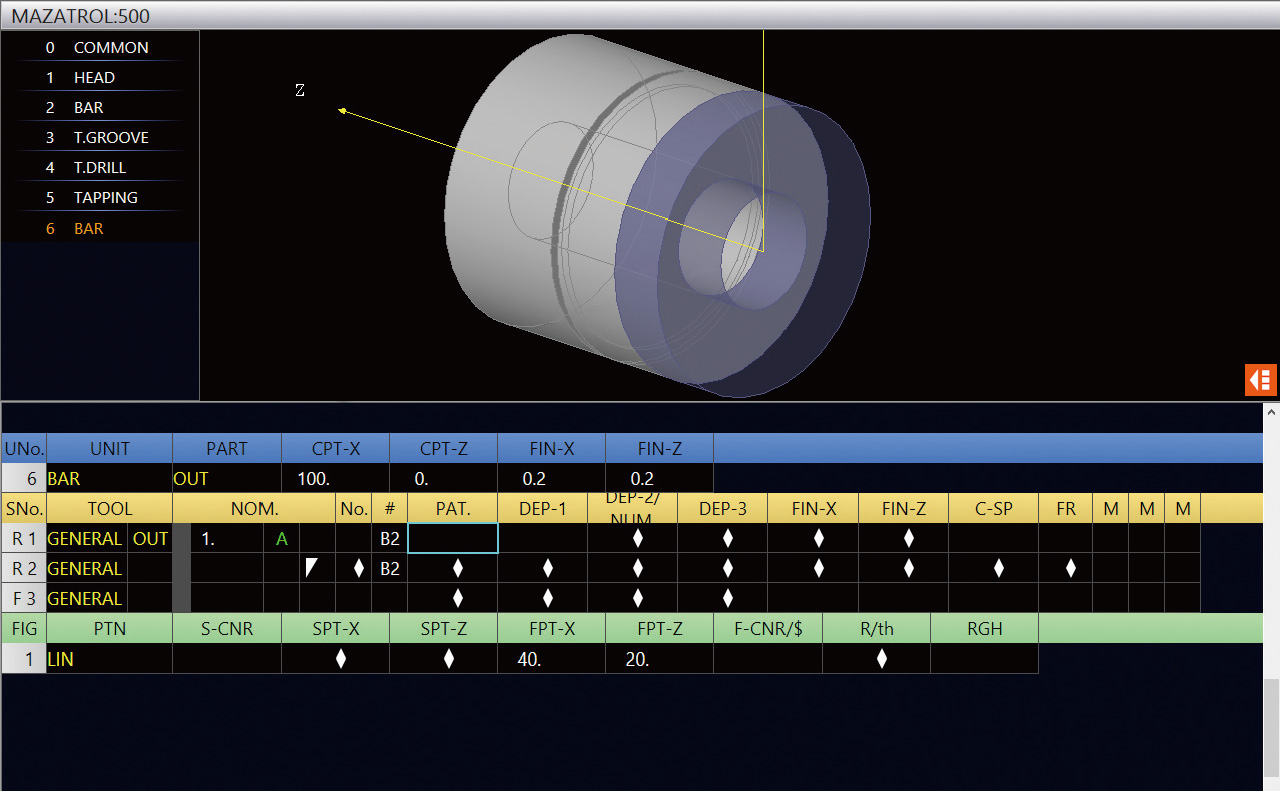Click the green A suffix in row R 1
The image size is (1280, 791).
pyautogui.click(x=281, y=538)
